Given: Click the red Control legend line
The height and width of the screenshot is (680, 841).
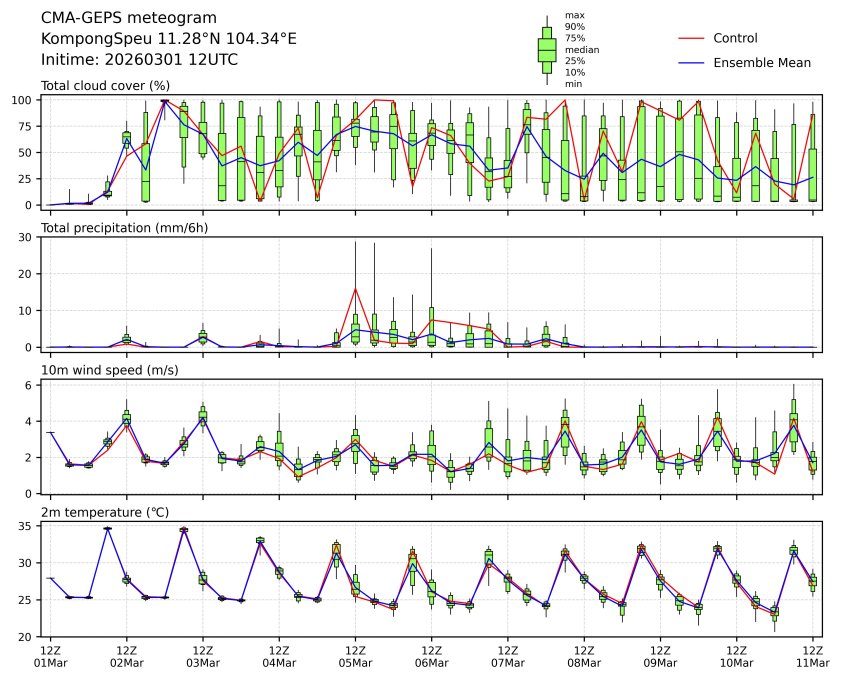Looking at the screenshot, I should pos(691,38).
